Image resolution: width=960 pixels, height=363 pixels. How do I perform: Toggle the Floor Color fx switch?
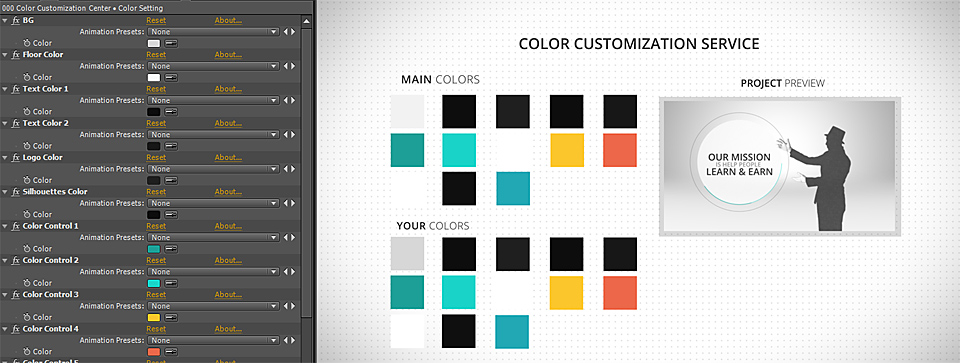[x=15, y=55]
